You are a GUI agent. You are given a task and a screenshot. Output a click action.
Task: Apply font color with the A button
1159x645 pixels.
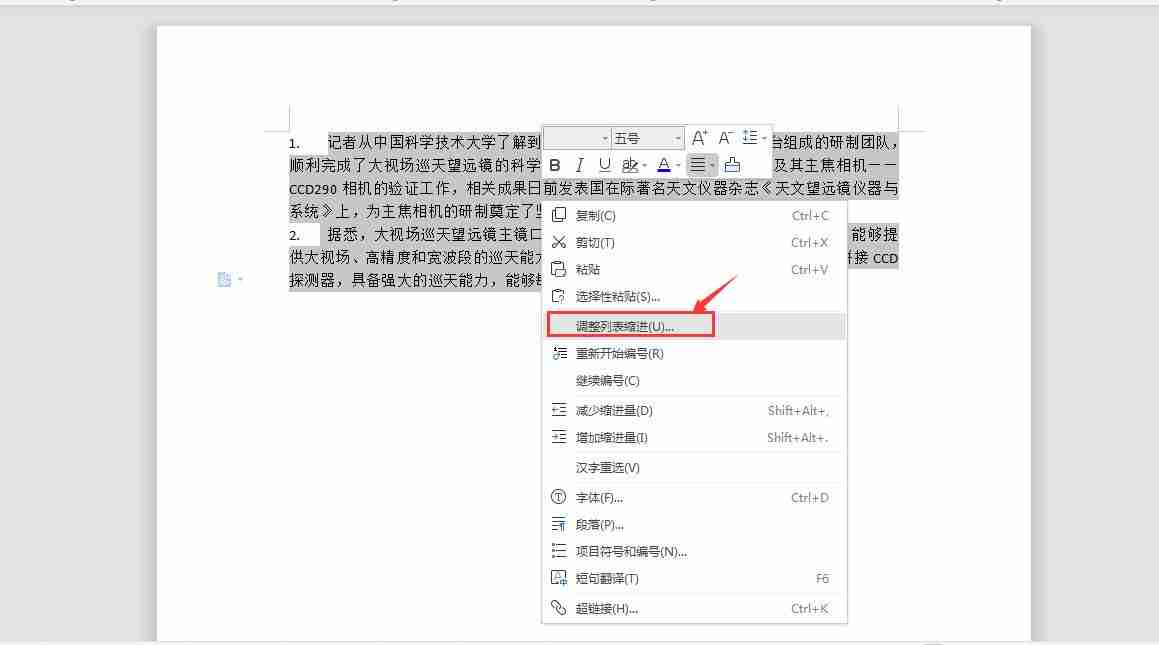coord(663,165)
